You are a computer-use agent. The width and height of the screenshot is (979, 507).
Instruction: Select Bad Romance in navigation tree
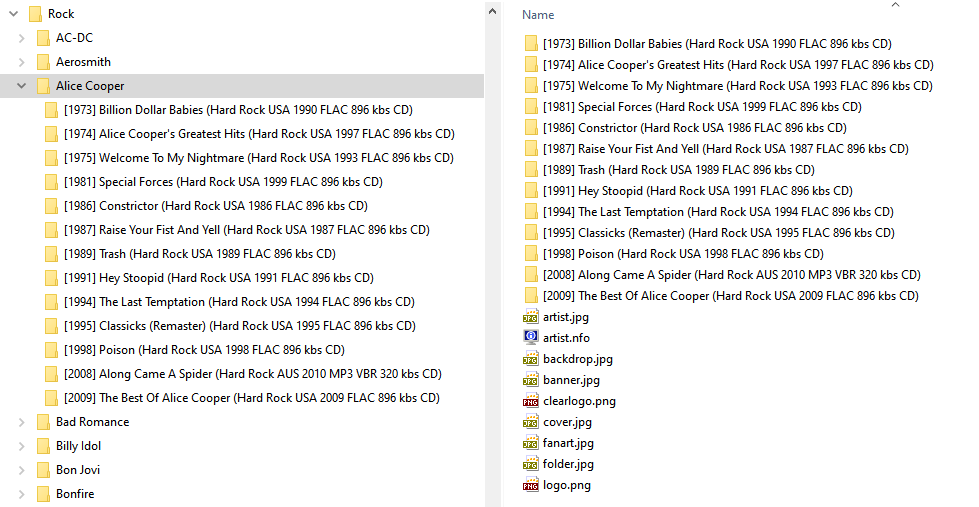92,422
